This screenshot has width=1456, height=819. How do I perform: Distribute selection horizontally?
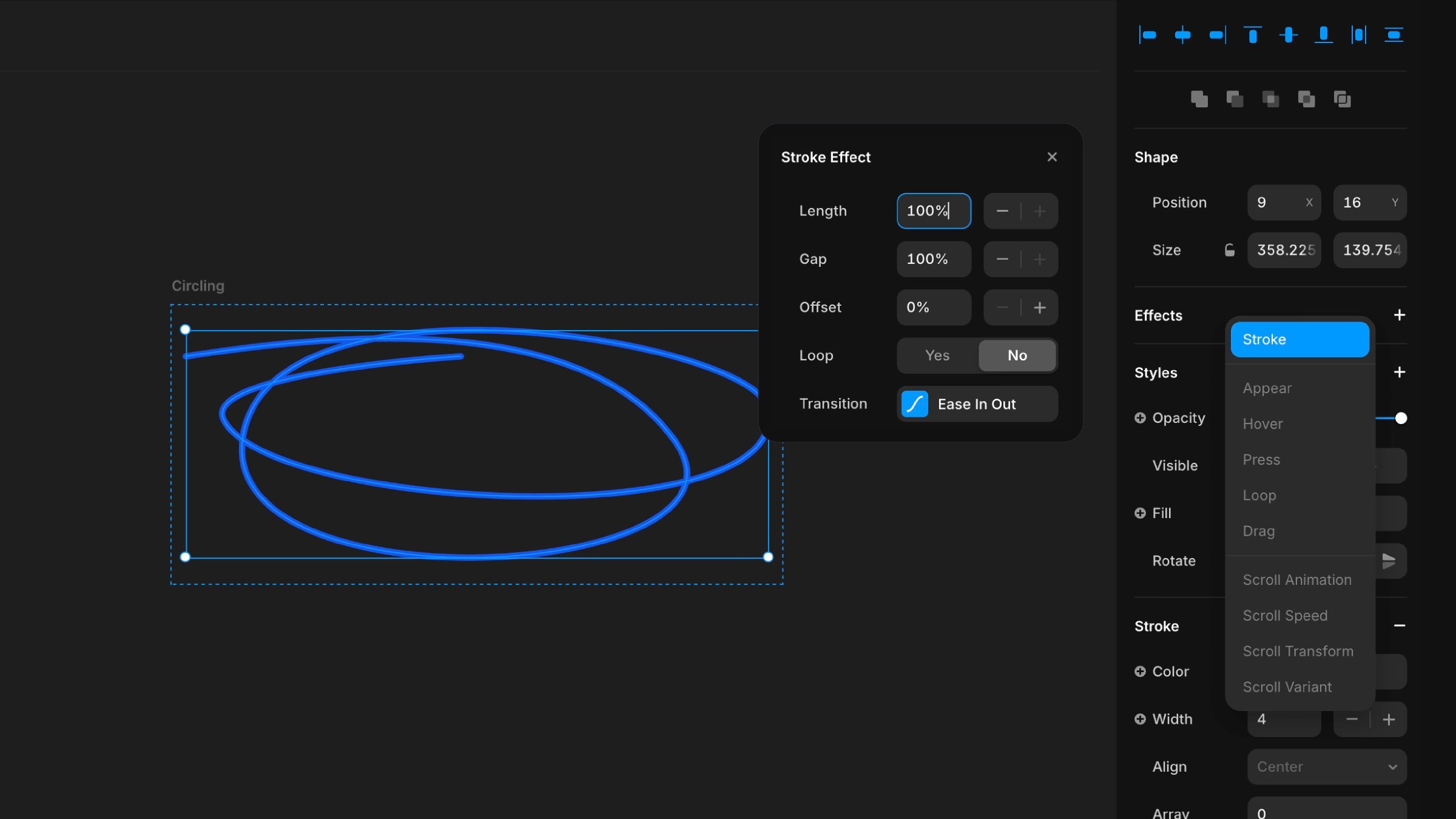[1359, 35]
